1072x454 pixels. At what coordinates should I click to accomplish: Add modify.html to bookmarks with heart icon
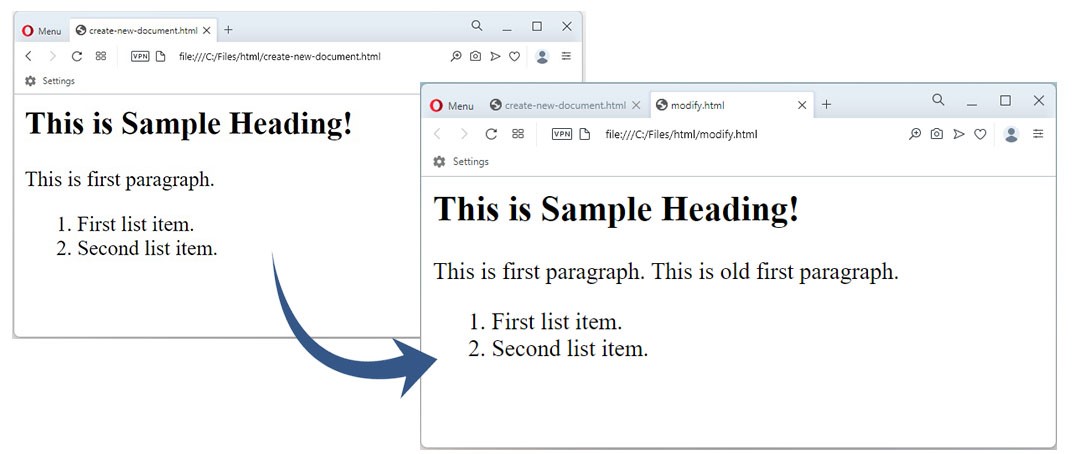981,134
